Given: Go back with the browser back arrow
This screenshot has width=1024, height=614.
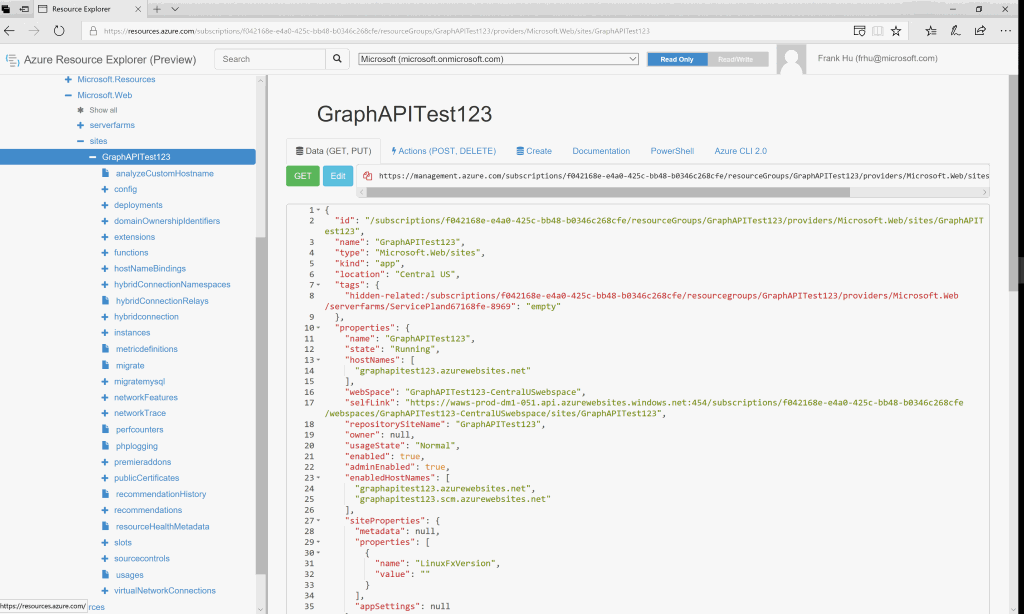Looking at the screenshot, I should 9,31.
